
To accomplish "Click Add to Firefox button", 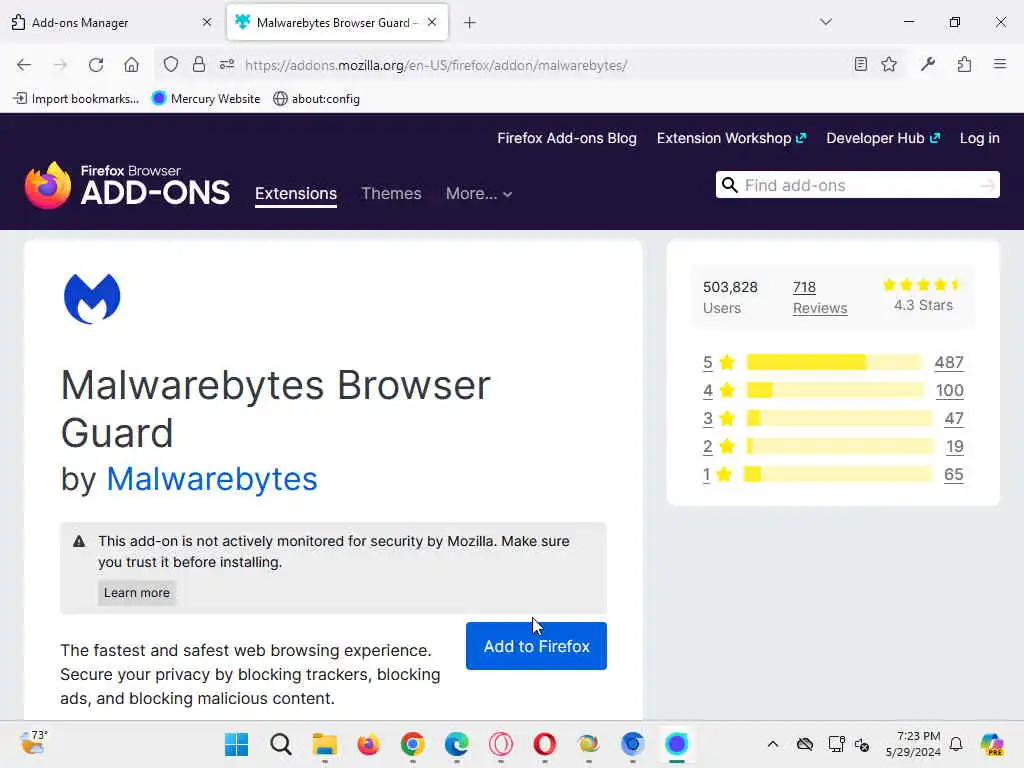I will point(536,646).
